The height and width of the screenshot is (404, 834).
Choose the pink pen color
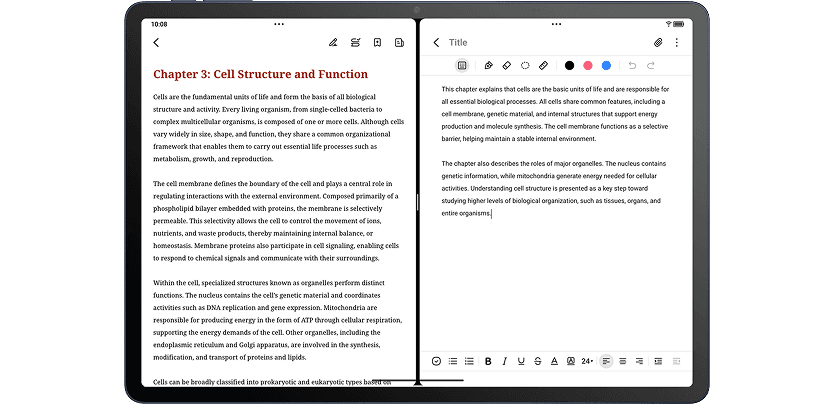pos(588,65)
